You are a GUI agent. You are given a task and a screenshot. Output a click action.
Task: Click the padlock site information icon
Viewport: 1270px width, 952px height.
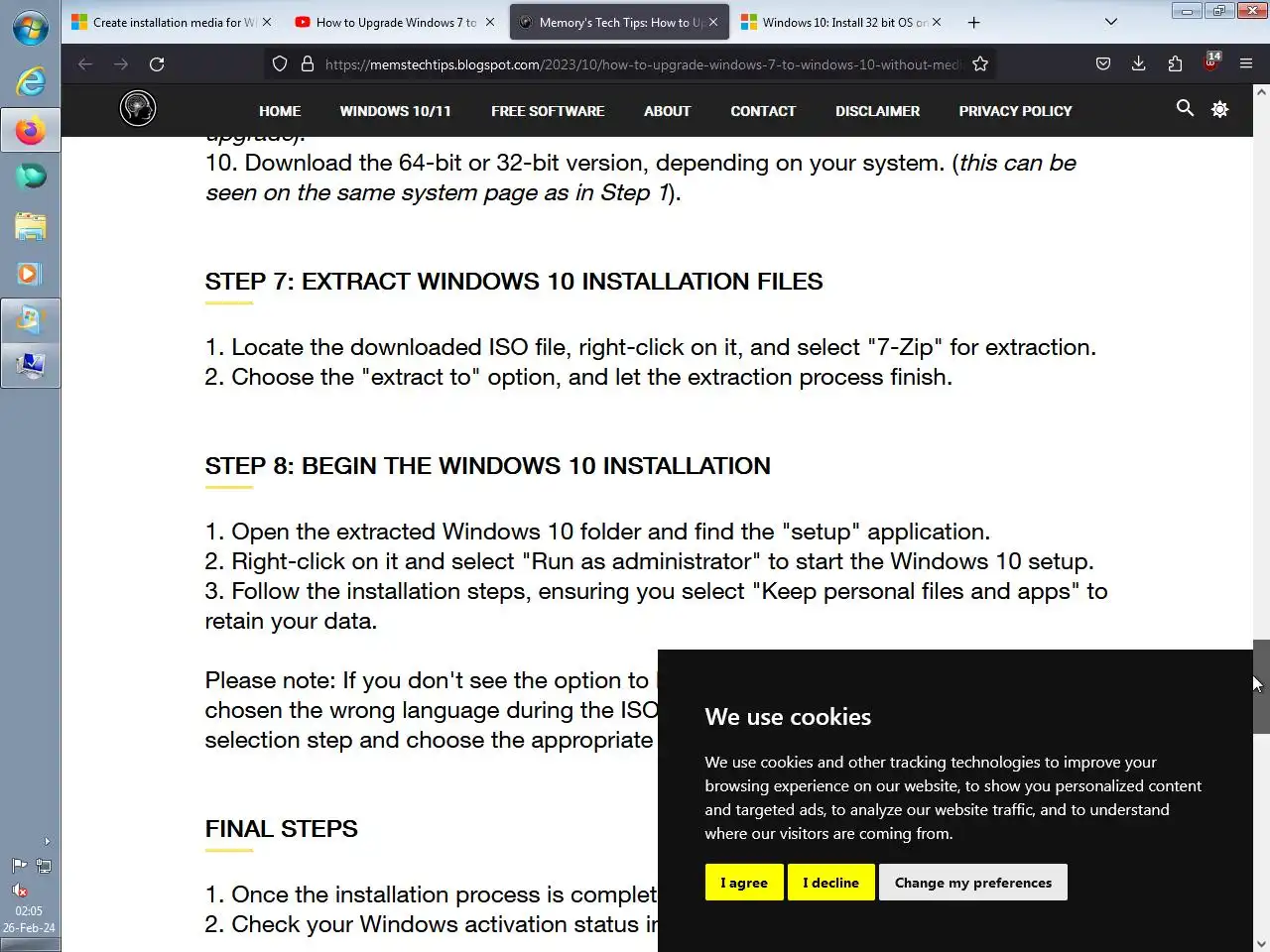pyautogui.click(x=308, y=64)
